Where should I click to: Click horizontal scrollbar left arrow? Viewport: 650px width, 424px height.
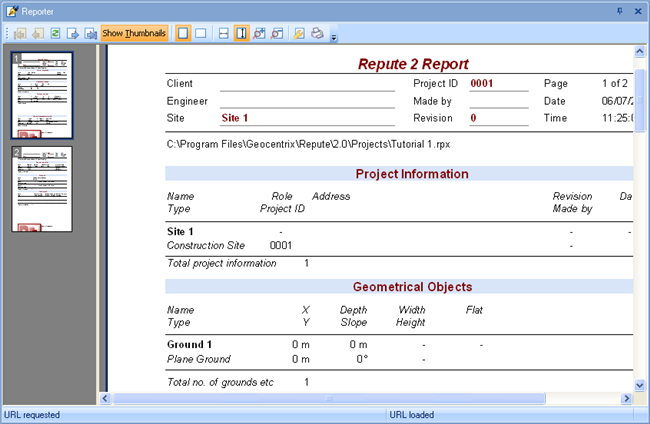coord(105,399)
